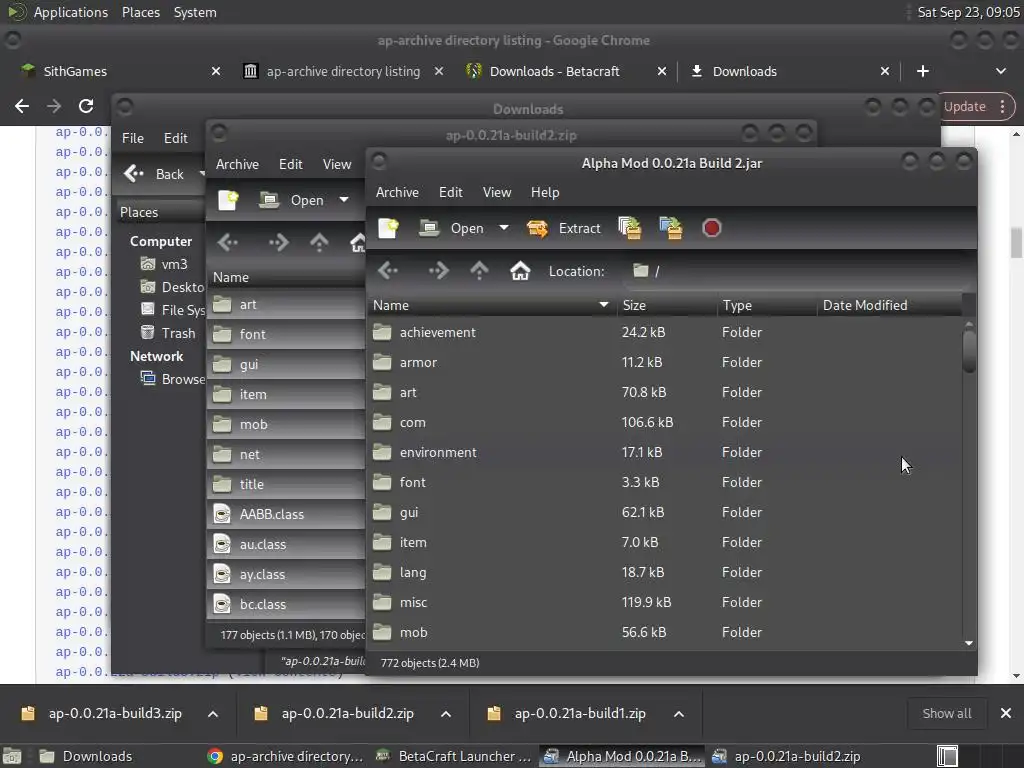Go forward using arrow in Alpha Mod jar location bar
This screenshot has width=1024, height=768.
tap(438, 270)
